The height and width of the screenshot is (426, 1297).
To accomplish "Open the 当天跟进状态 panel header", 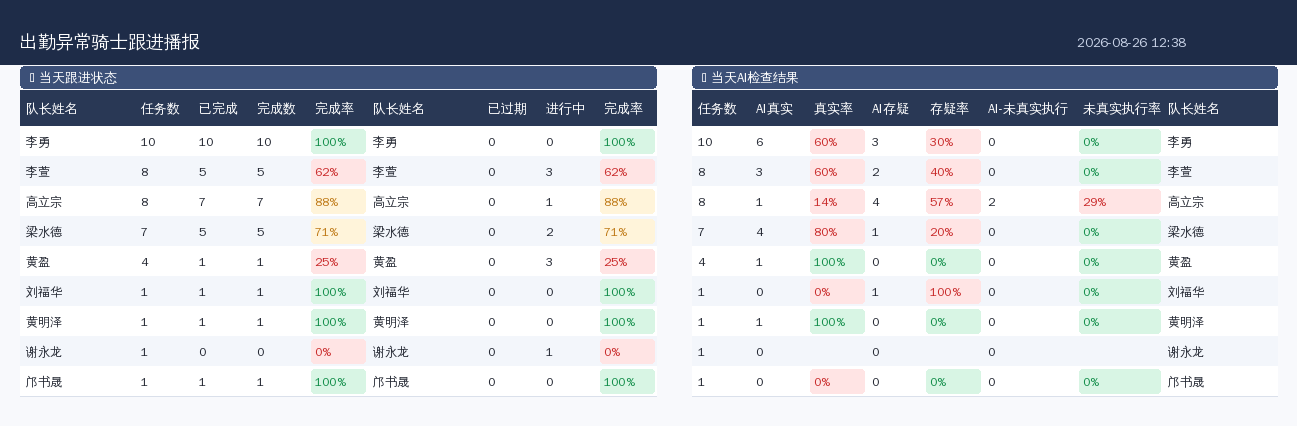I will click(338, 78).
